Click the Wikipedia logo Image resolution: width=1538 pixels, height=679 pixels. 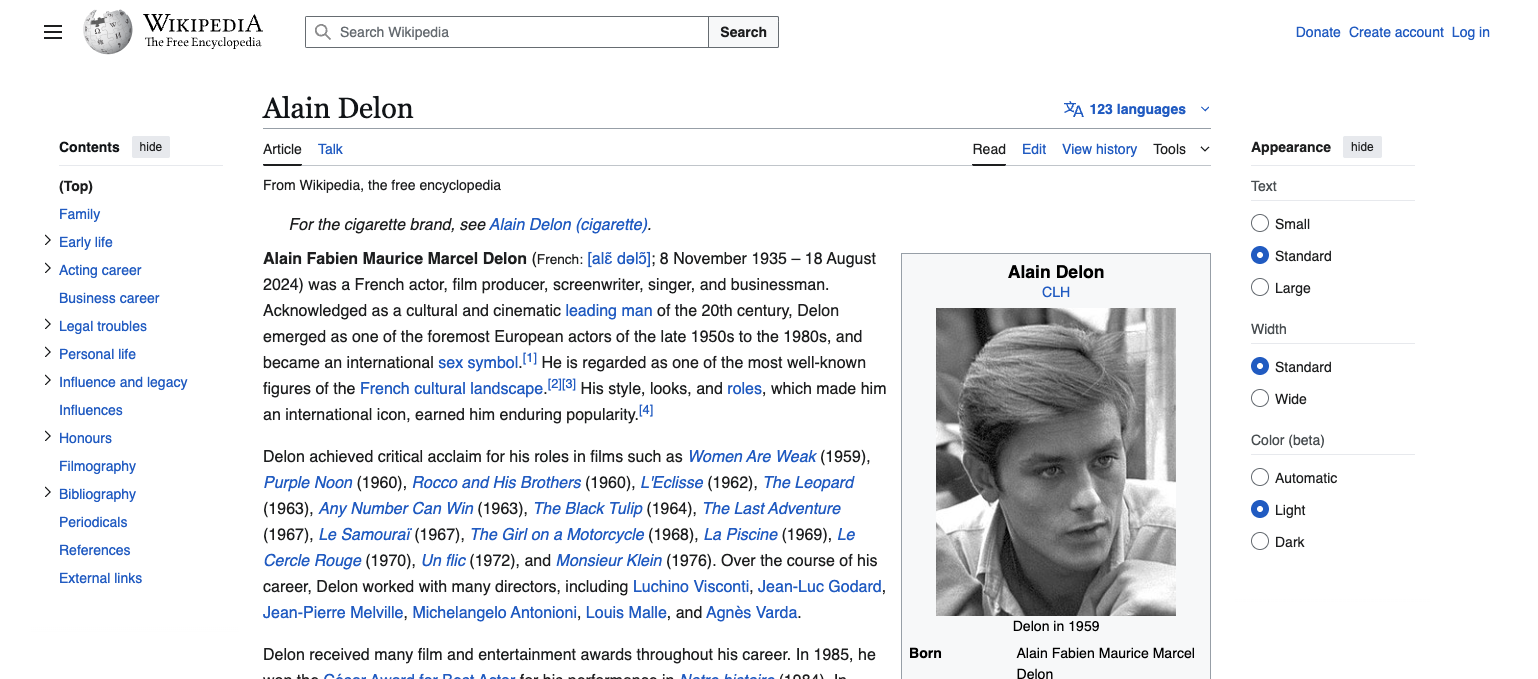click(106, 31)
